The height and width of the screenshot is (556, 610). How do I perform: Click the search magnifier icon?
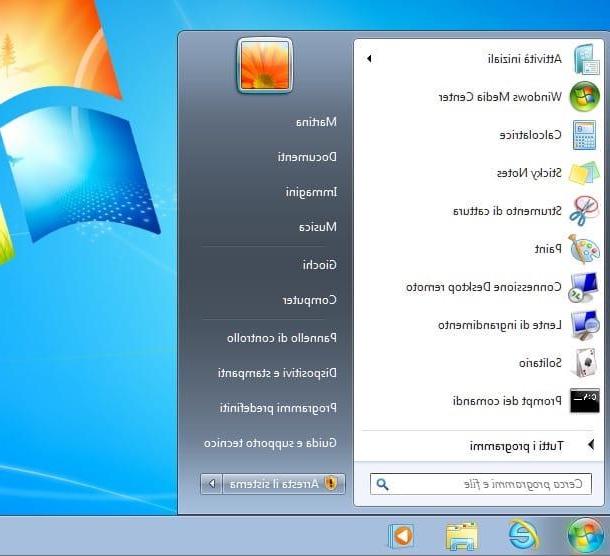click(382, 484)
